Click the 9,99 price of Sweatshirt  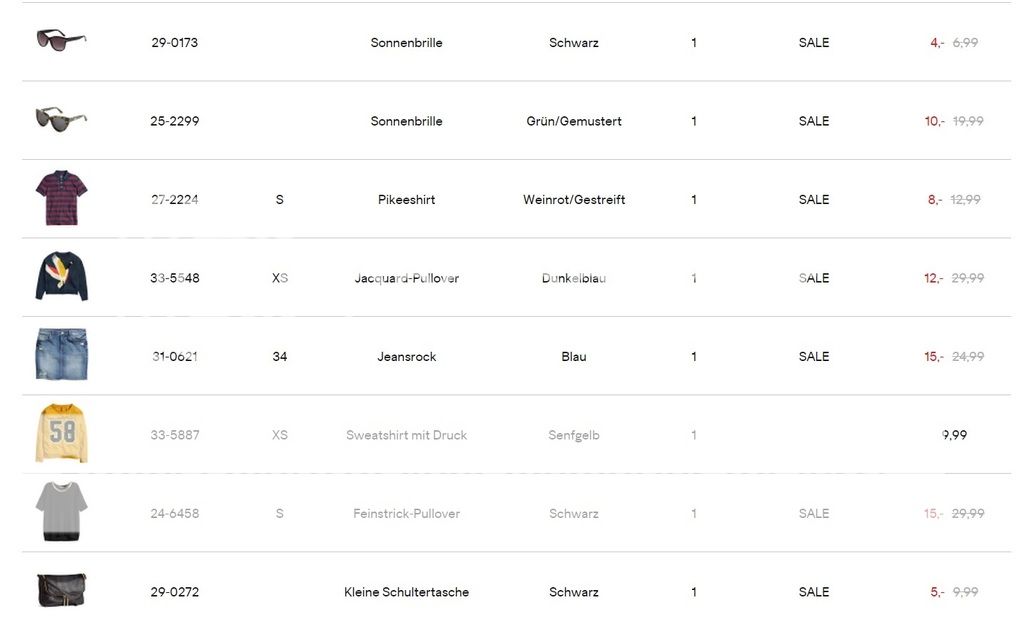pos(954,435)
